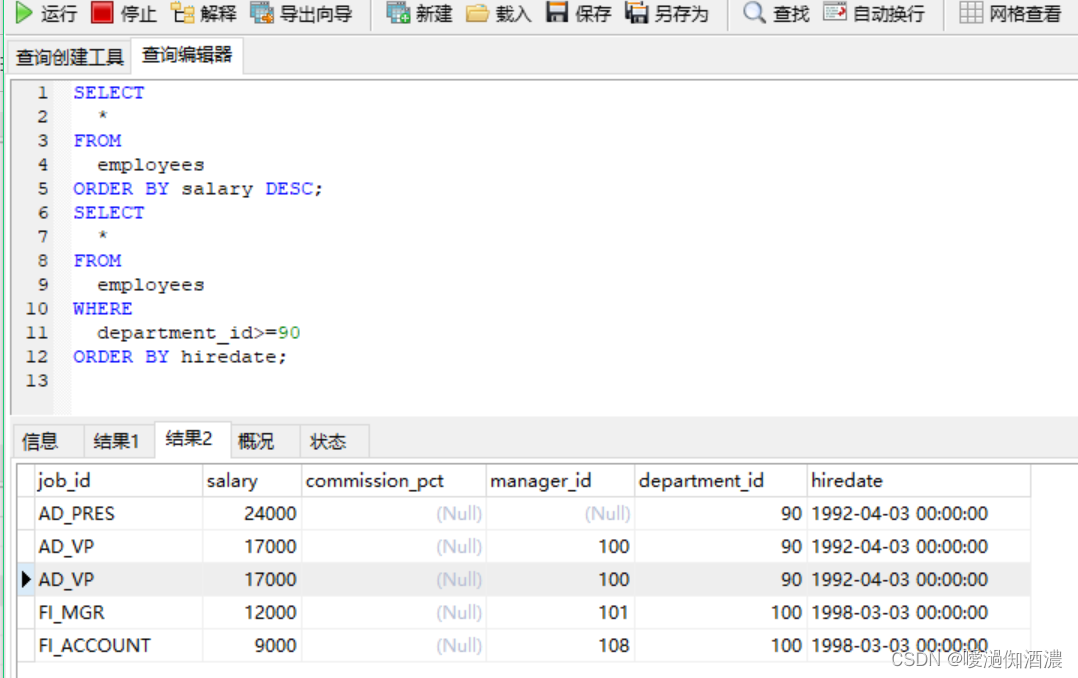Select the current row marker on AD_VP row
Image resolution: width=1078 pixels, height=678 pixels.
(25, 579)
